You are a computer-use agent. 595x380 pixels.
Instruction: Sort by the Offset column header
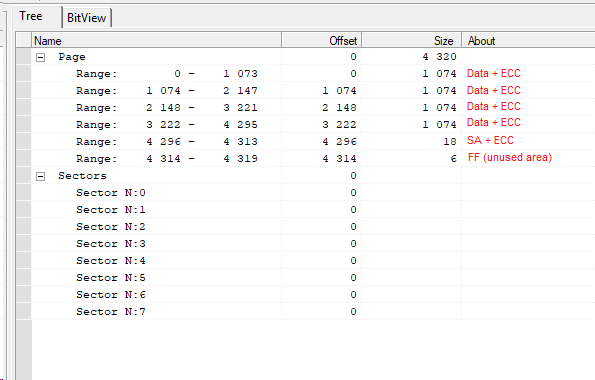click(x=321, y=40)
